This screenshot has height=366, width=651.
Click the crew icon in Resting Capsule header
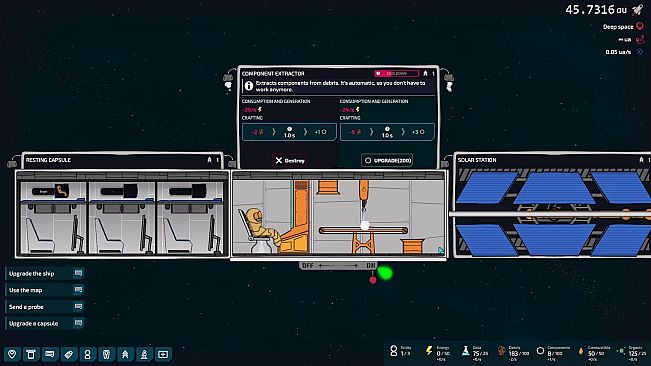tap(209, 160)
